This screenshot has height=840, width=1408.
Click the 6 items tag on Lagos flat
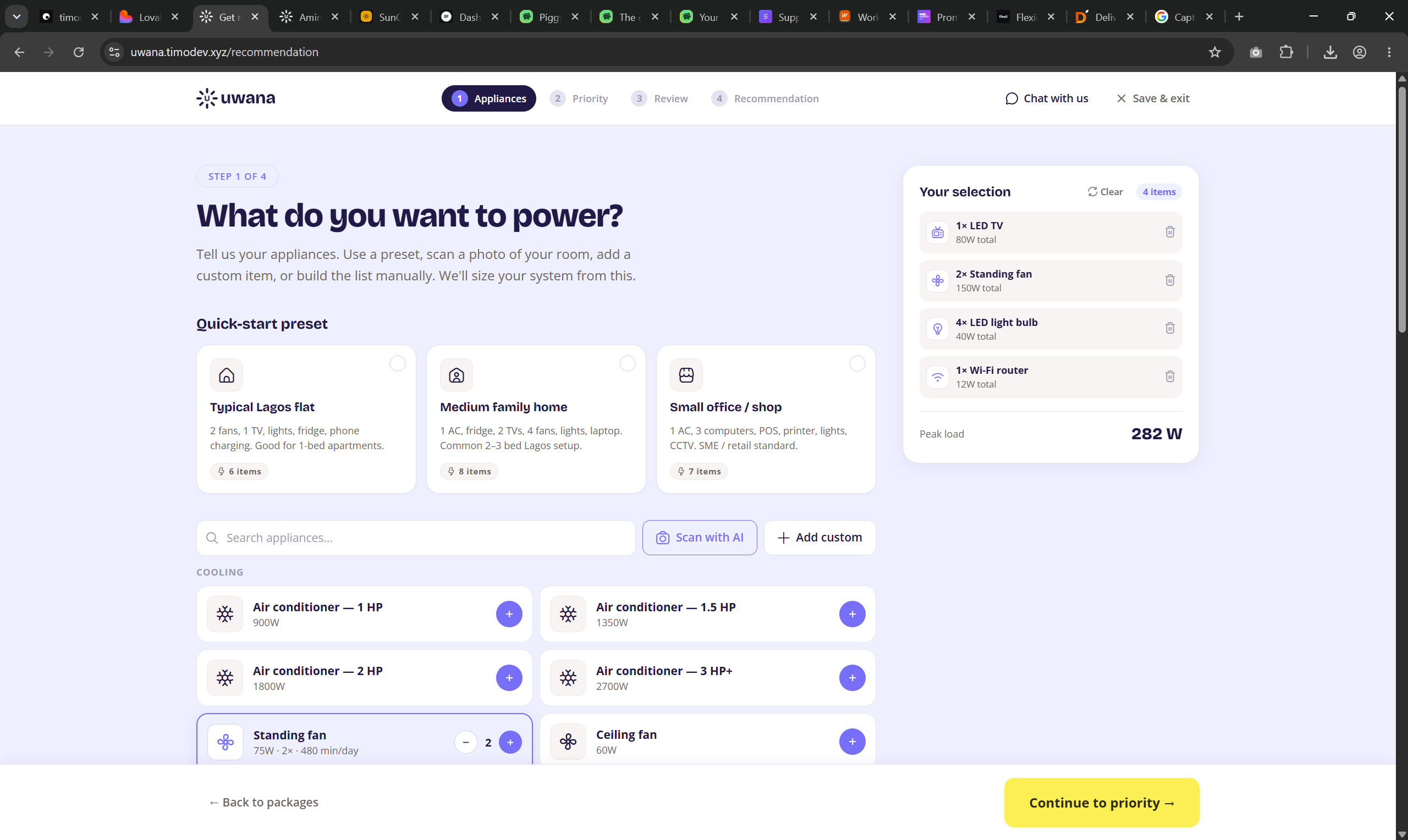[x=239, y=472]
